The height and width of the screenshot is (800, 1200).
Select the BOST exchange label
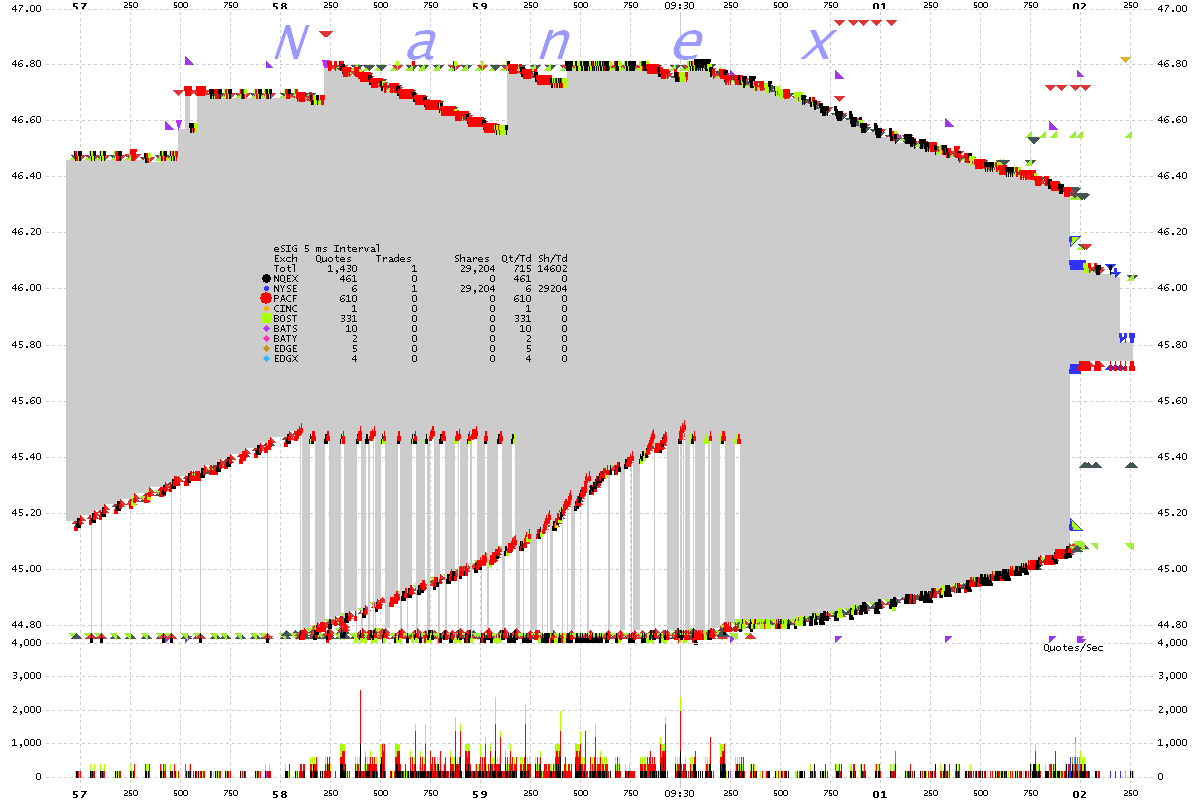click(286, 318)
